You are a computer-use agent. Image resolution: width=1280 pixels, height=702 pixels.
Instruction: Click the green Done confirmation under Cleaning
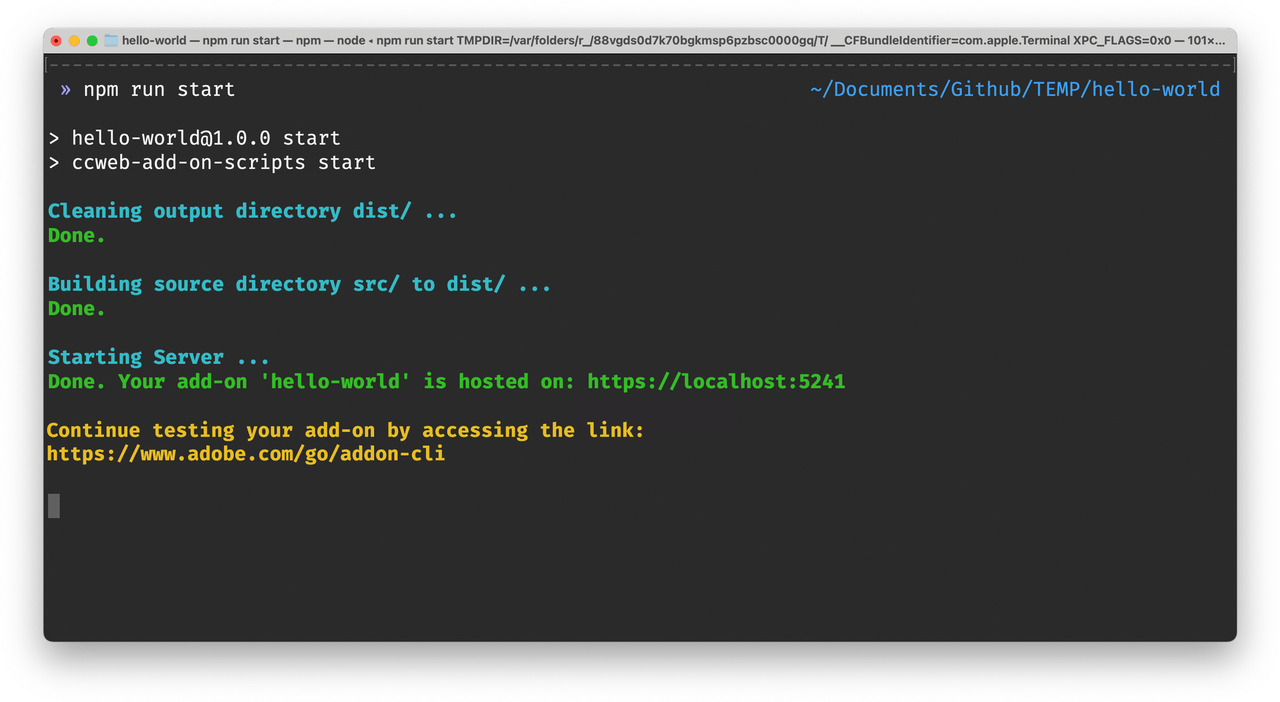[x=76, y=235]
